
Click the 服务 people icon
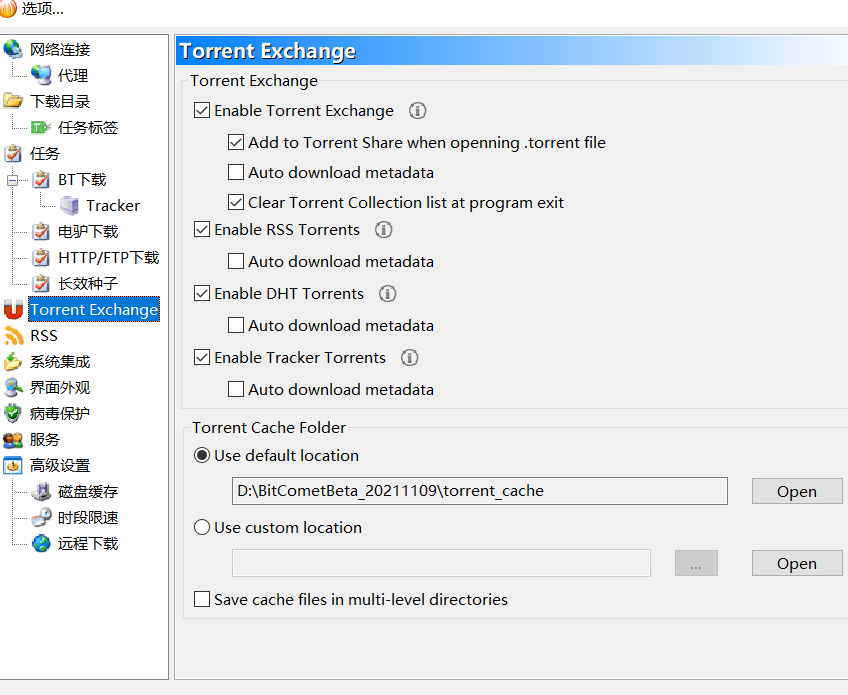click(13, 440)
